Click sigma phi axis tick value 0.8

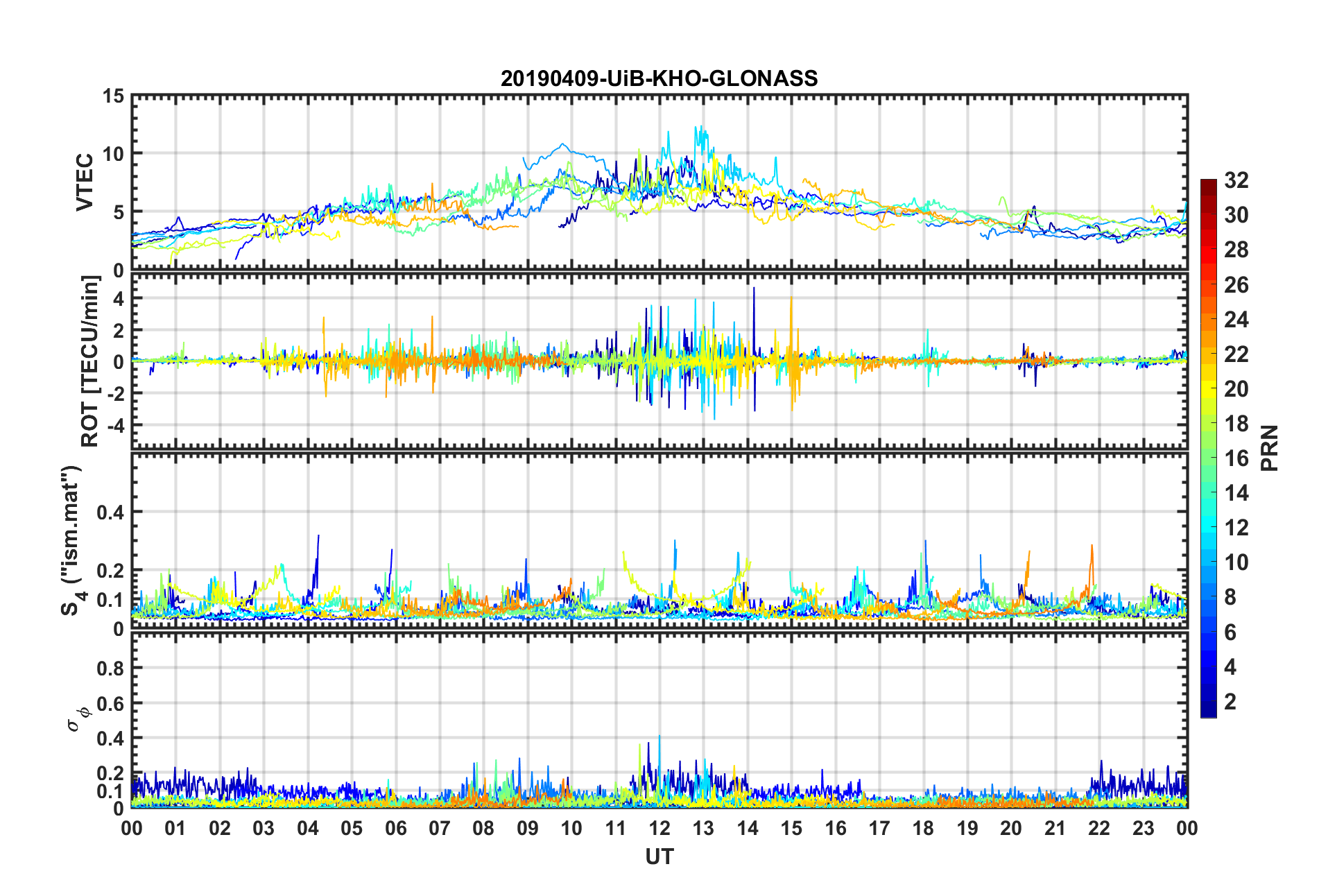click(111, 669)
